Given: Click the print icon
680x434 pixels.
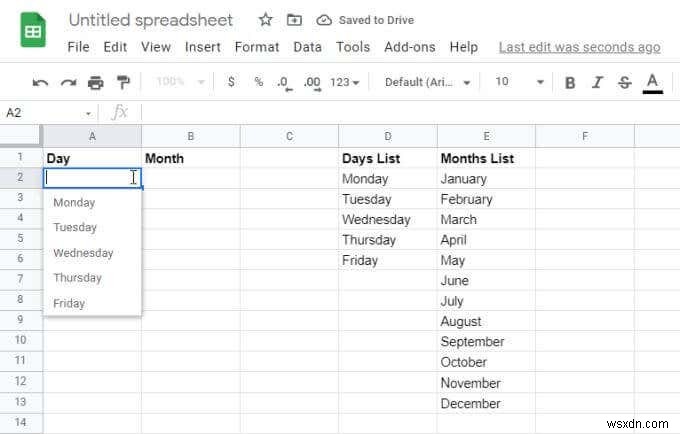Looking at the screenshot, I should point(96,83).
